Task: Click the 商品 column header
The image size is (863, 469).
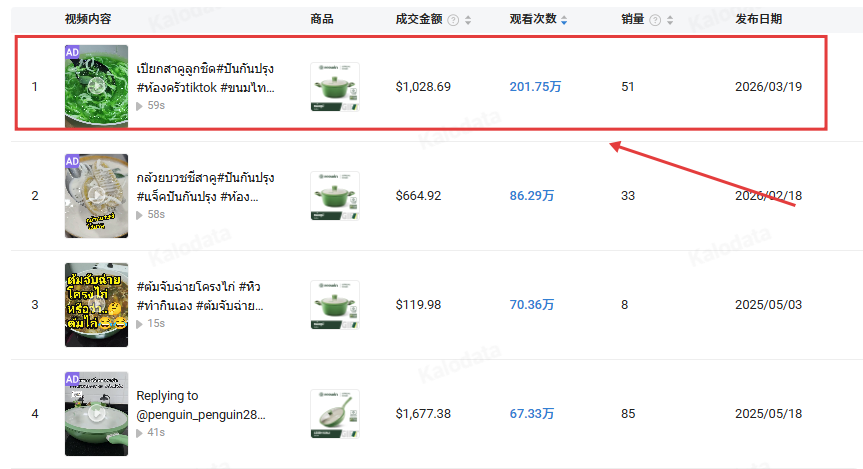Action: click(322, 19)
